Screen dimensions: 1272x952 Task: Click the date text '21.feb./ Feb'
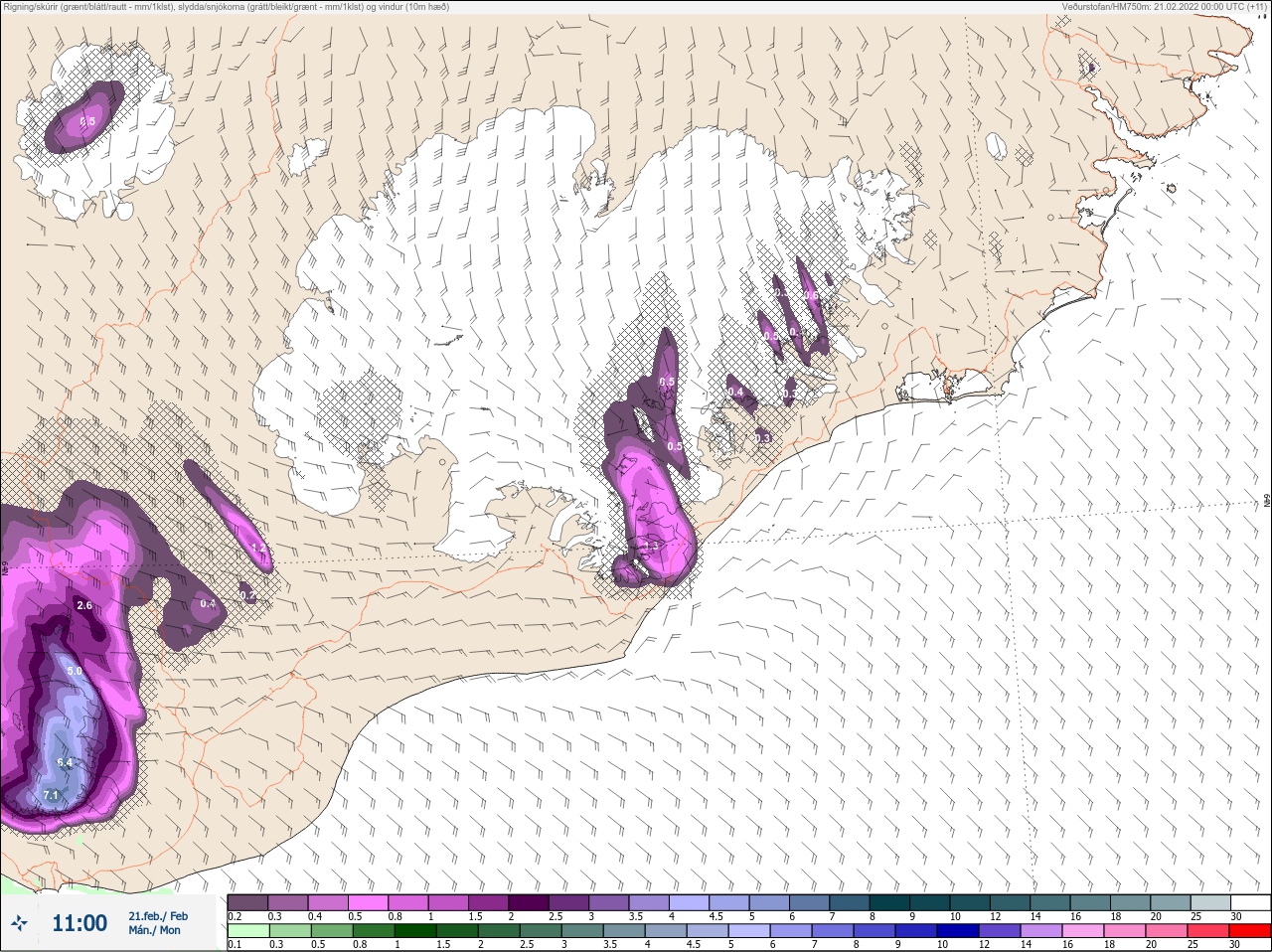[x=157, y=915]
